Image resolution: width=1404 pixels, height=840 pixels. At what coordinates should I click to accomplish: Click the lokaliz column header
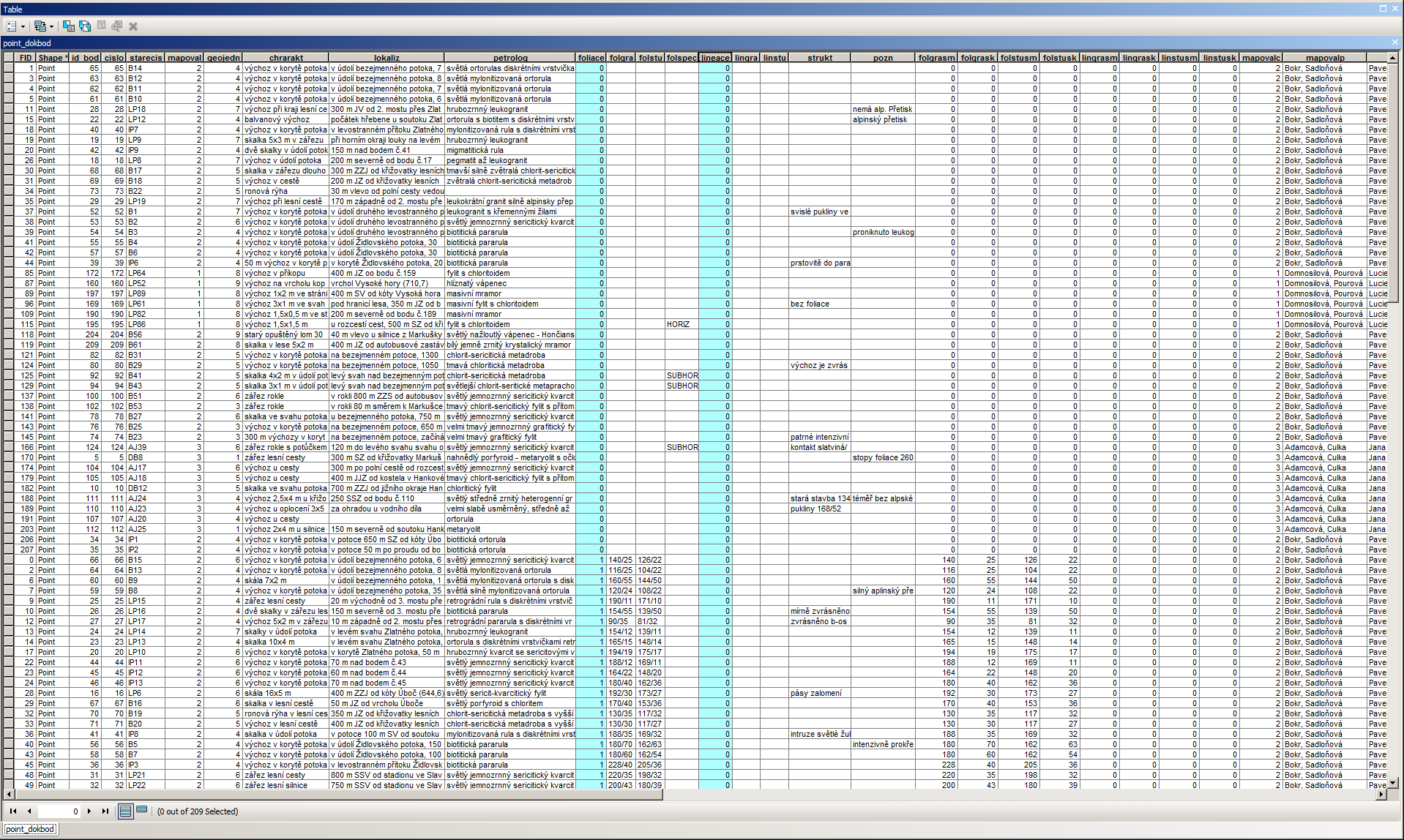pyautogui.click(x=387, y=58)
